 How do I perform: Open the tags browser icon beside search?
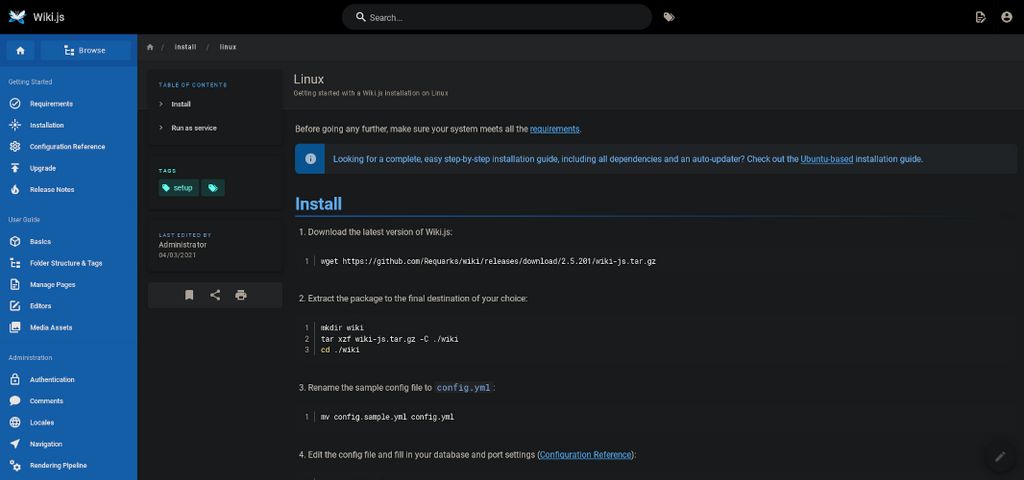pos(669,17)
